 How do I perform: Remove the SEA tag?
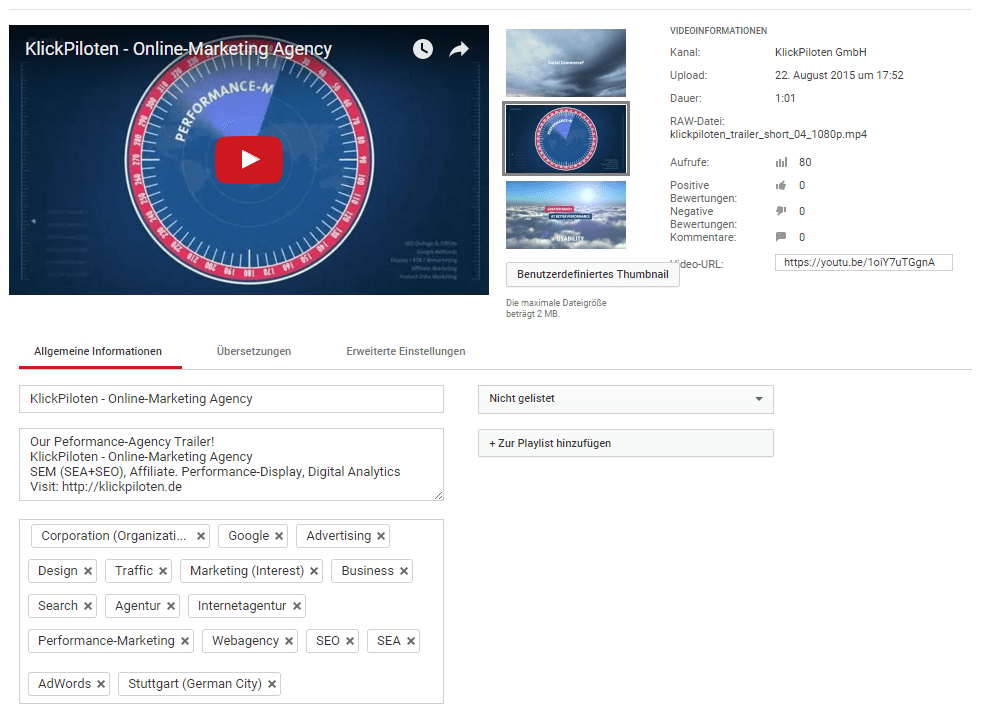(x=411, y=641)
